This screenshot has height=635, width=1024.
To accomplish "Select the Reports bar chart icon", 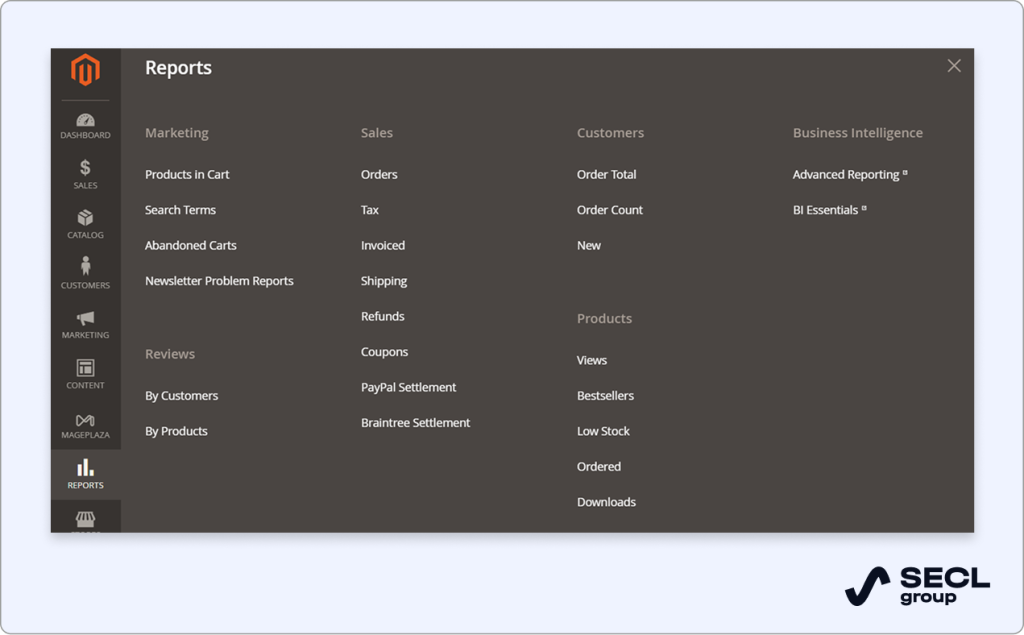I will click(85, 474).
